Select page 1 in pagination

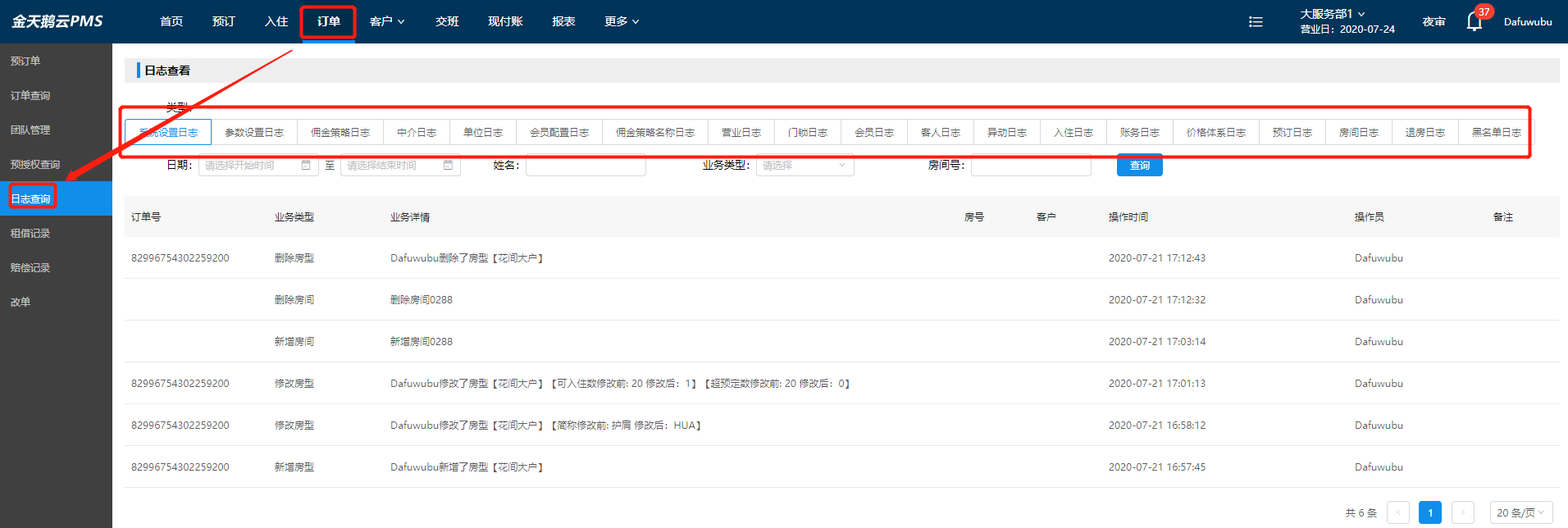point(1430,512)
